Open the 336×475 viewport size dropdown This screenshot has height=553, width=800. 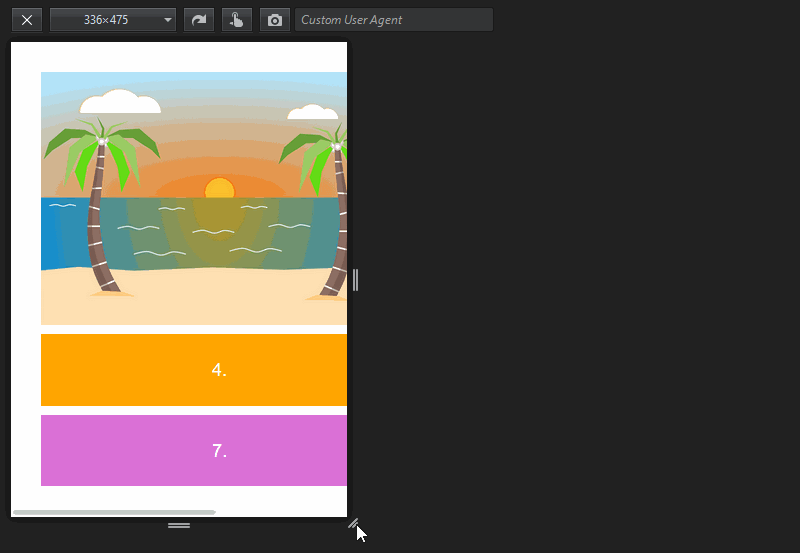click(x=113, y=20)
